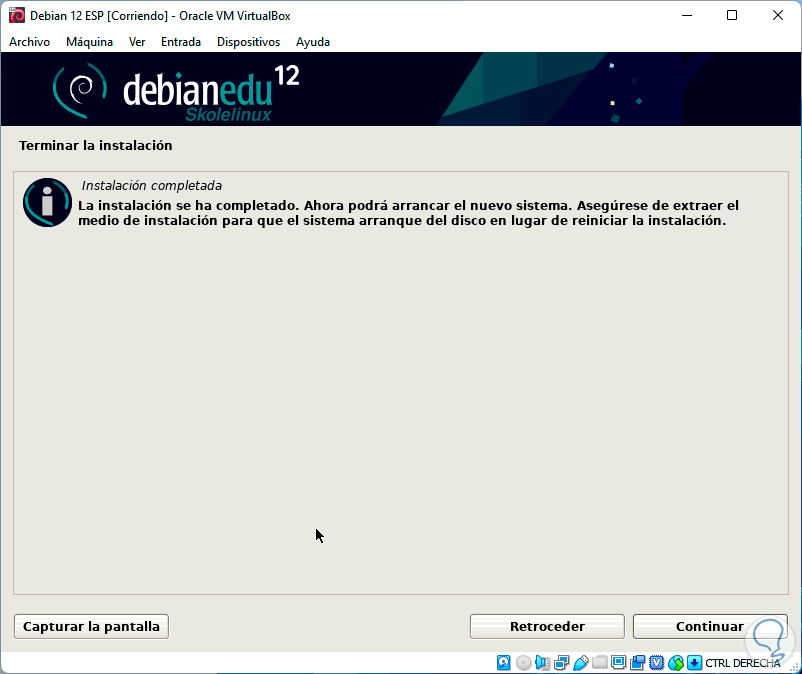Maximize the VirtualBox window
Screen dimensions: 802x674
[732, 15]
